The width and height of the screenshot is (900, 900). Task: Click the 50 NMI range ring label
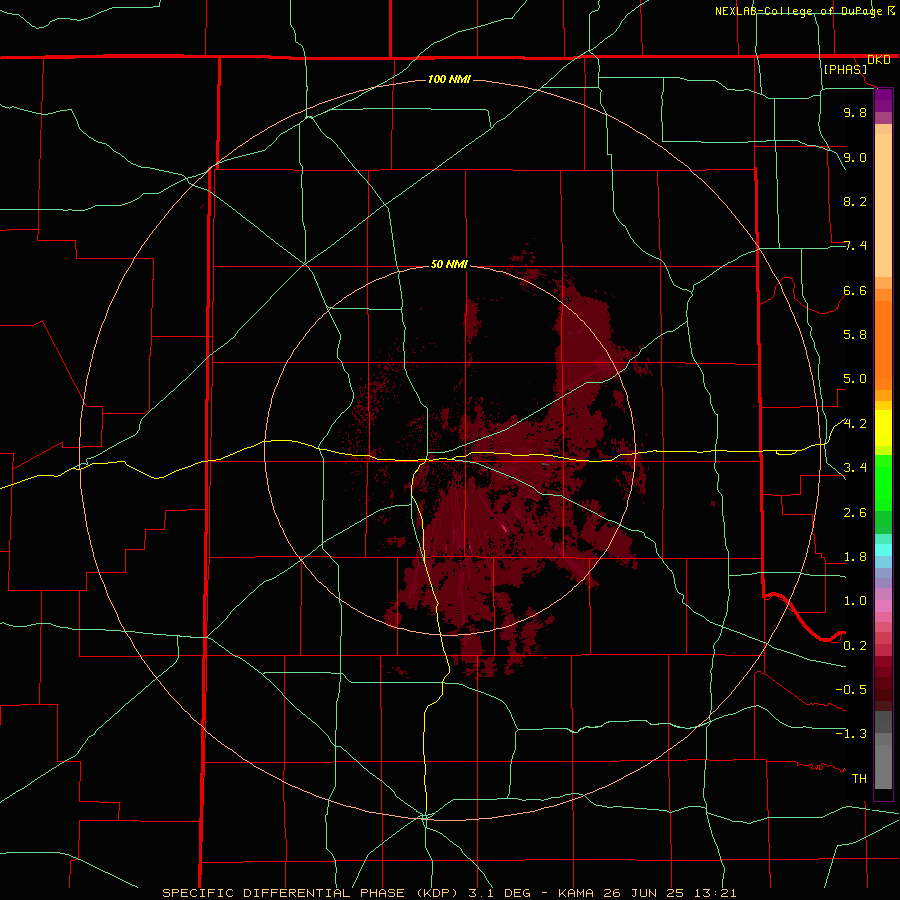[449, 264]
